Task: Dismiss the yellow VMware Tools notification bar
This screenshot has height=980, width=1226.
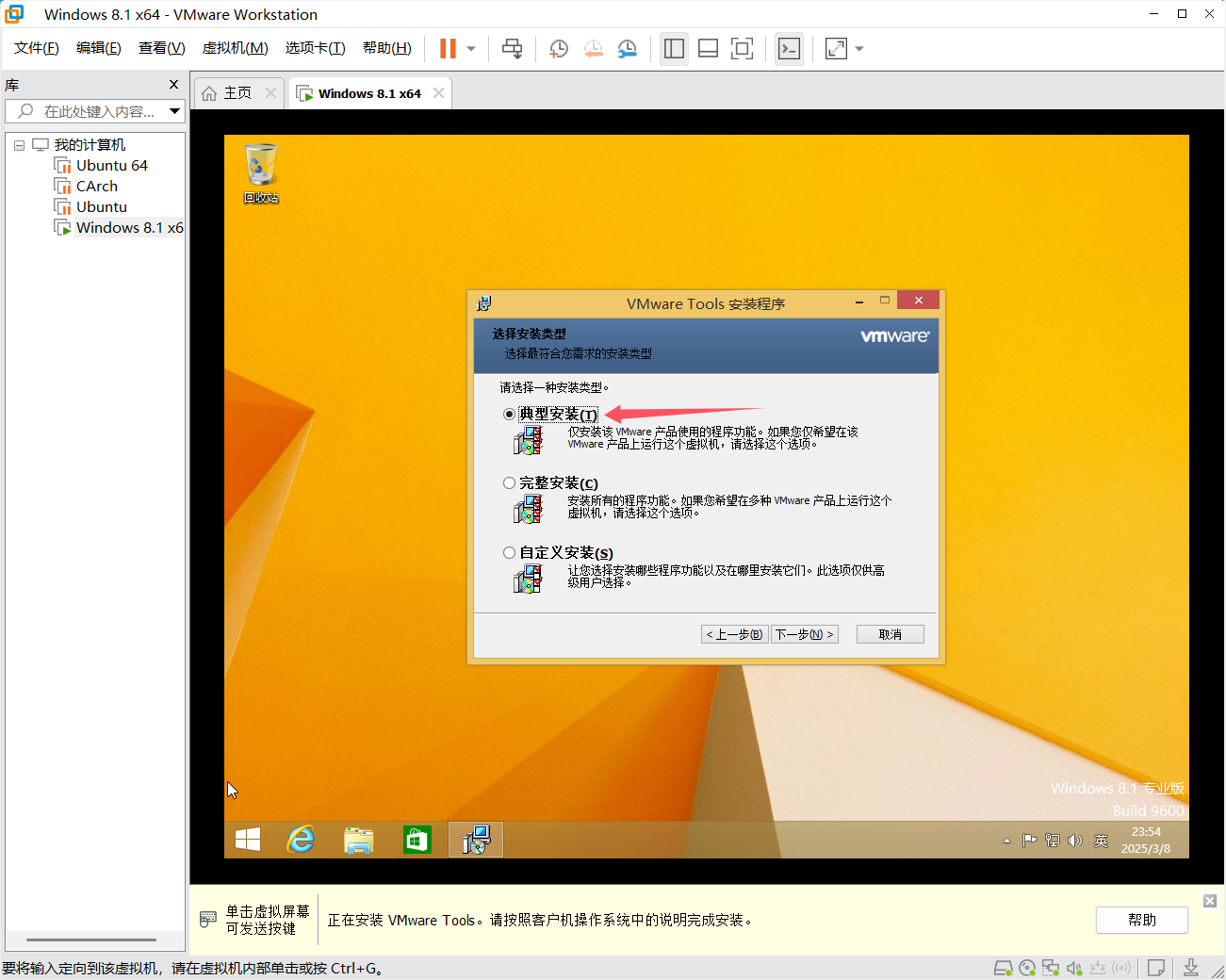Action: coord(1210,901)
